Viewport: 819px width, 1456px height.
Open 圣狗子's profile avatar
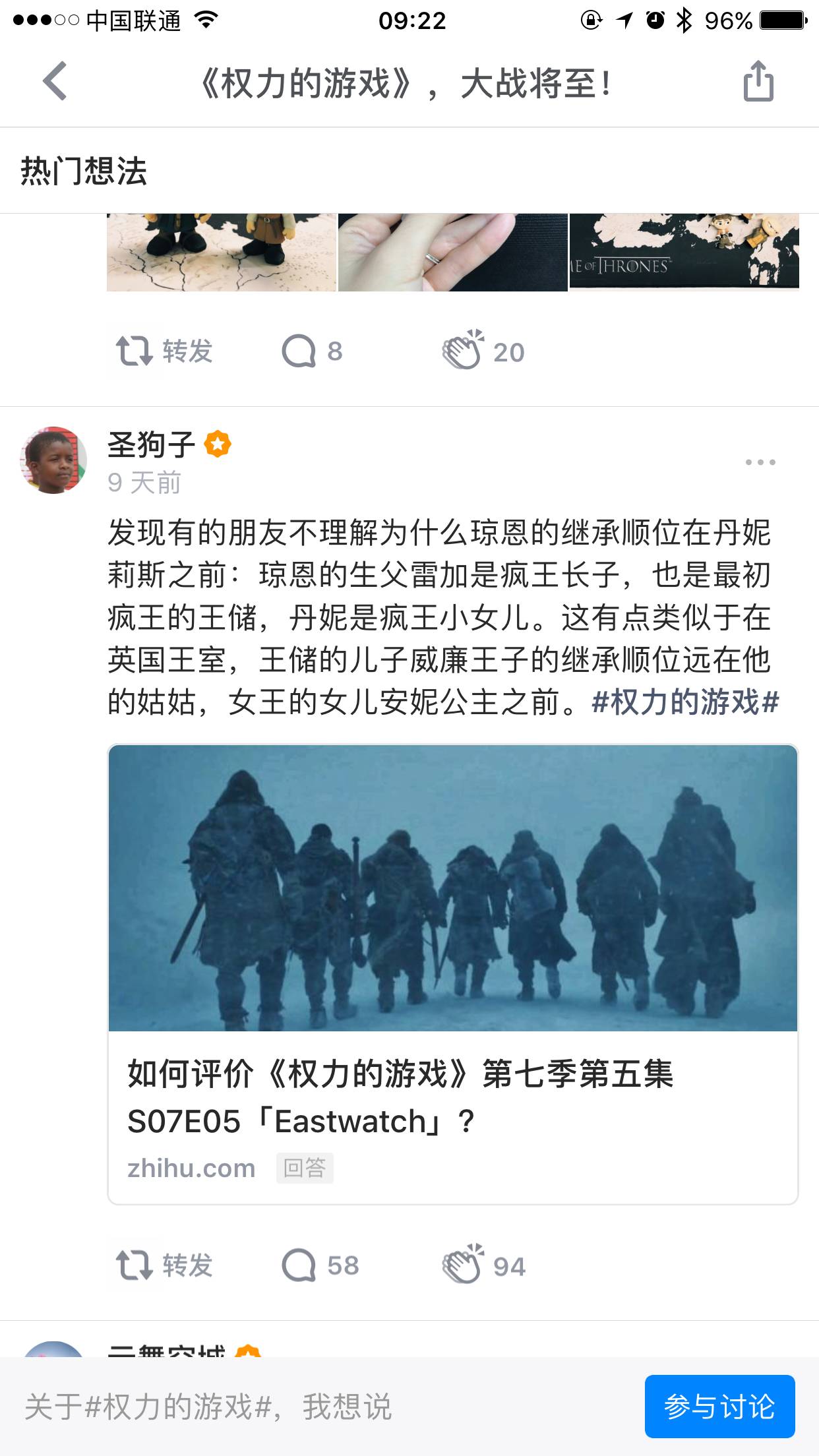(x=53, y=460)
